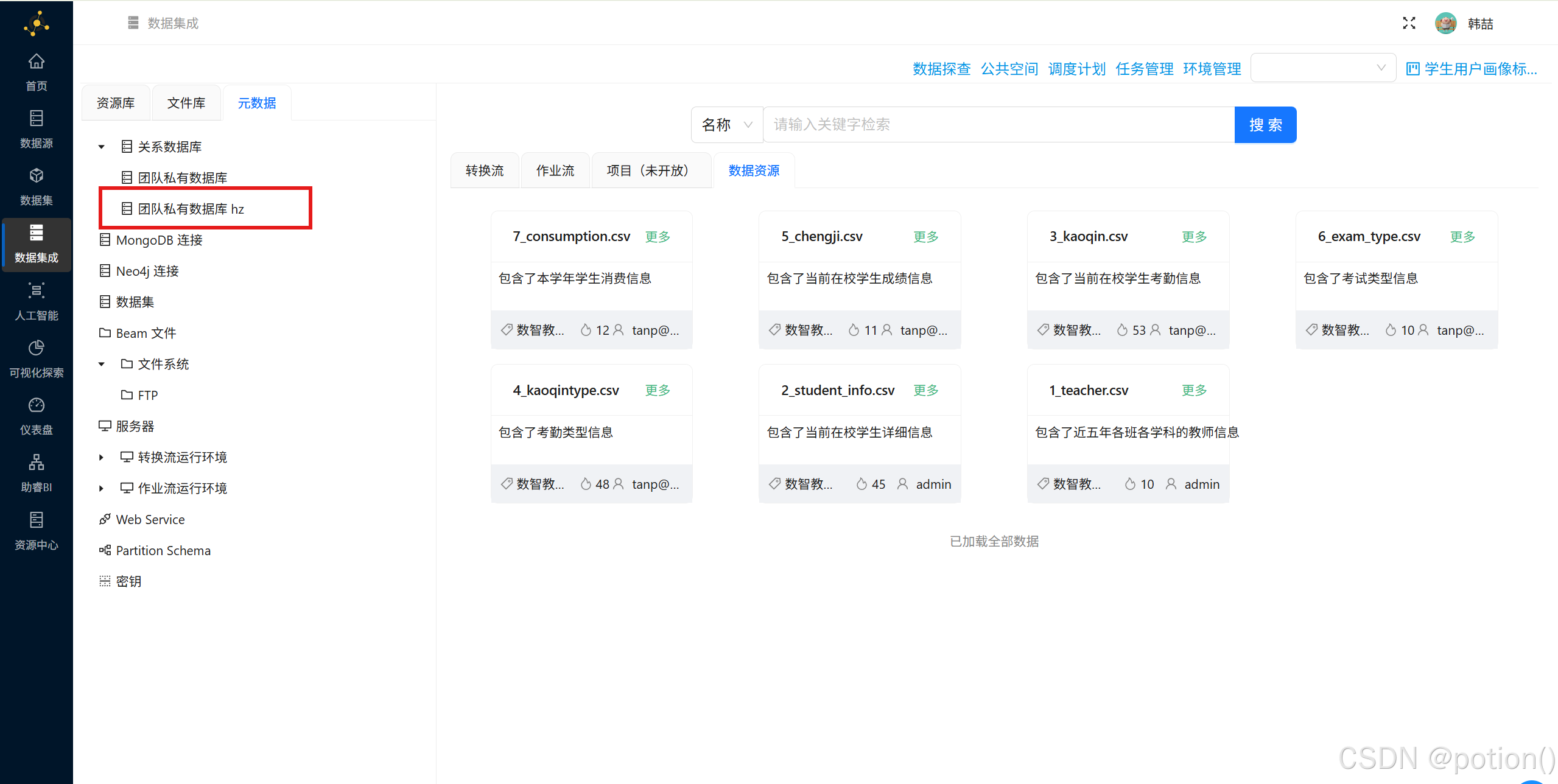Viewport: 1558px width, 784px height.
Task: Click 更多 on the 7_consumption.csv card
Action: (x=658, y=236)
